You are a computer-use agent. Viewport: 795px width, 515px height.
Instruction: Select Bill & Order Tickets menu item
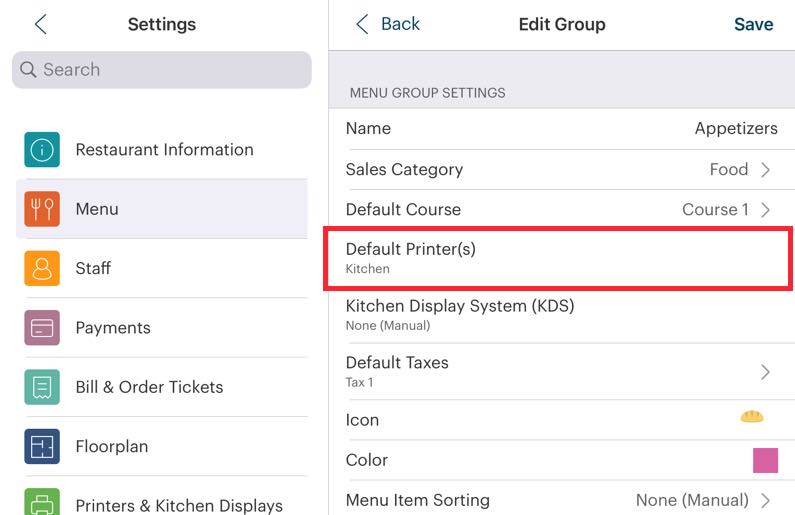(x=149, y=387)
